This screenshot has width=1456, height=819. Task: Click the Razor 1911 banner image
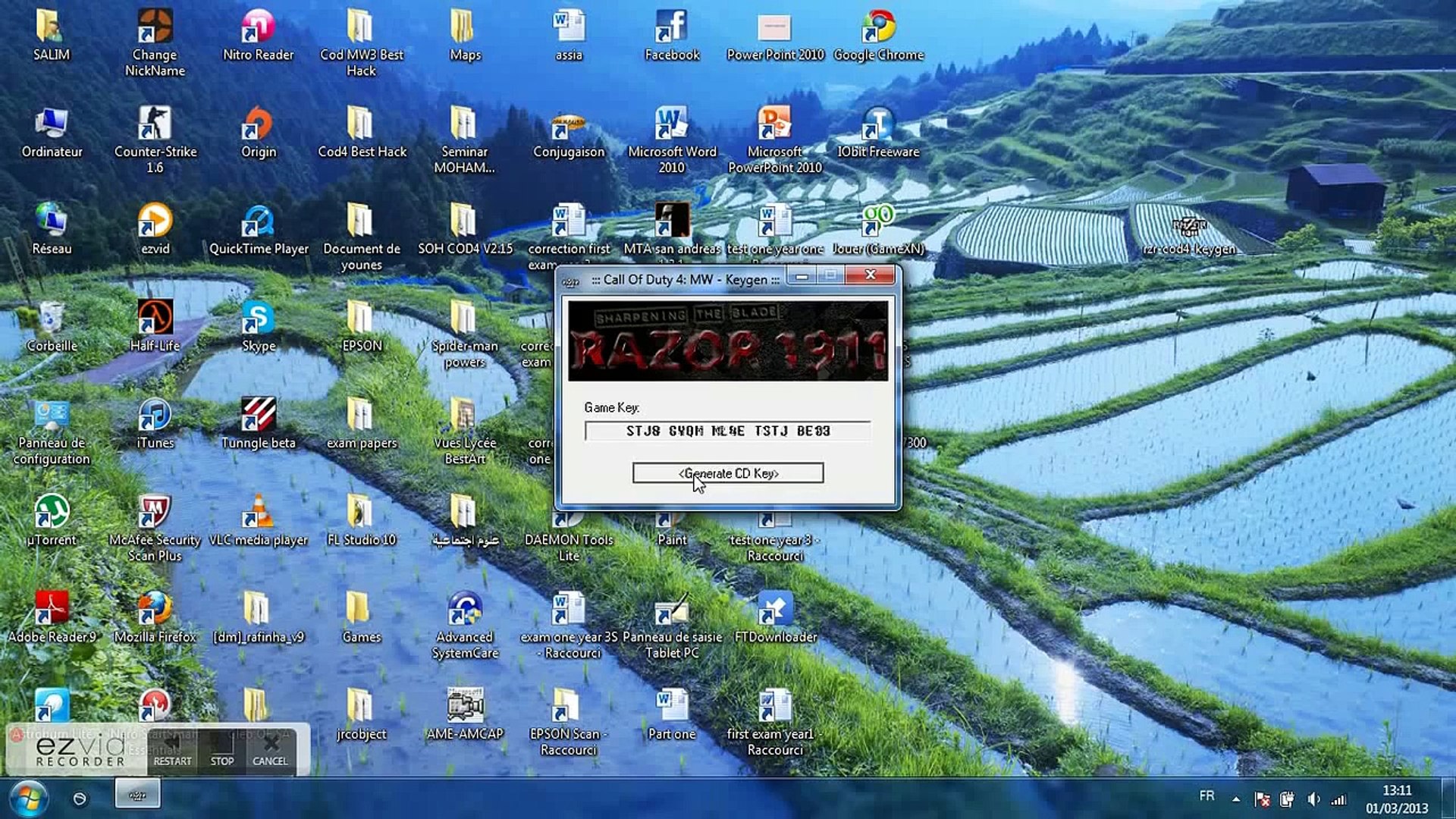click(728, 341)
